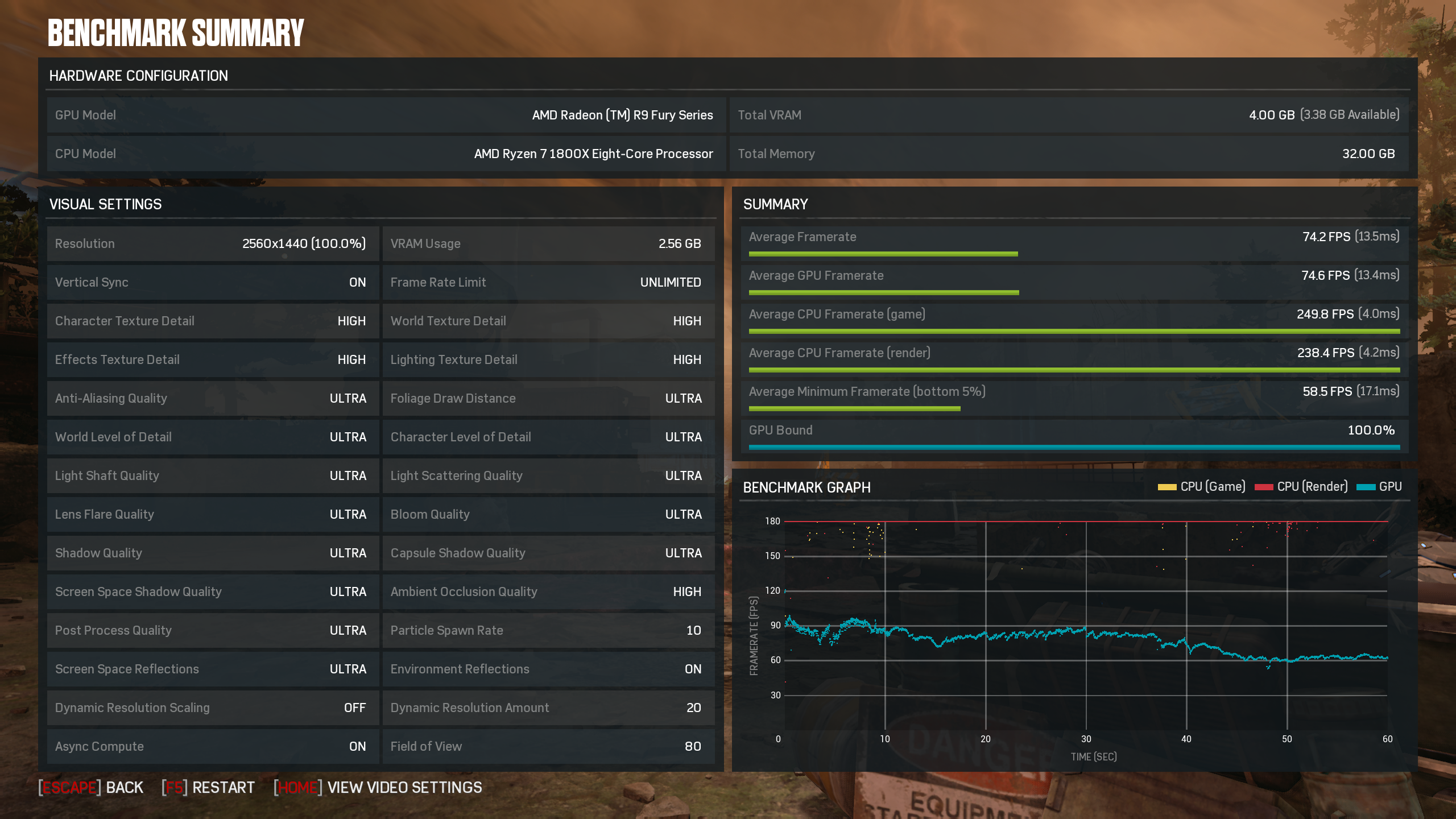The image size is (1456, 819).
Task: Toggle Async Compute ON value
Action: pyautogui.click(x=357, y=747)
